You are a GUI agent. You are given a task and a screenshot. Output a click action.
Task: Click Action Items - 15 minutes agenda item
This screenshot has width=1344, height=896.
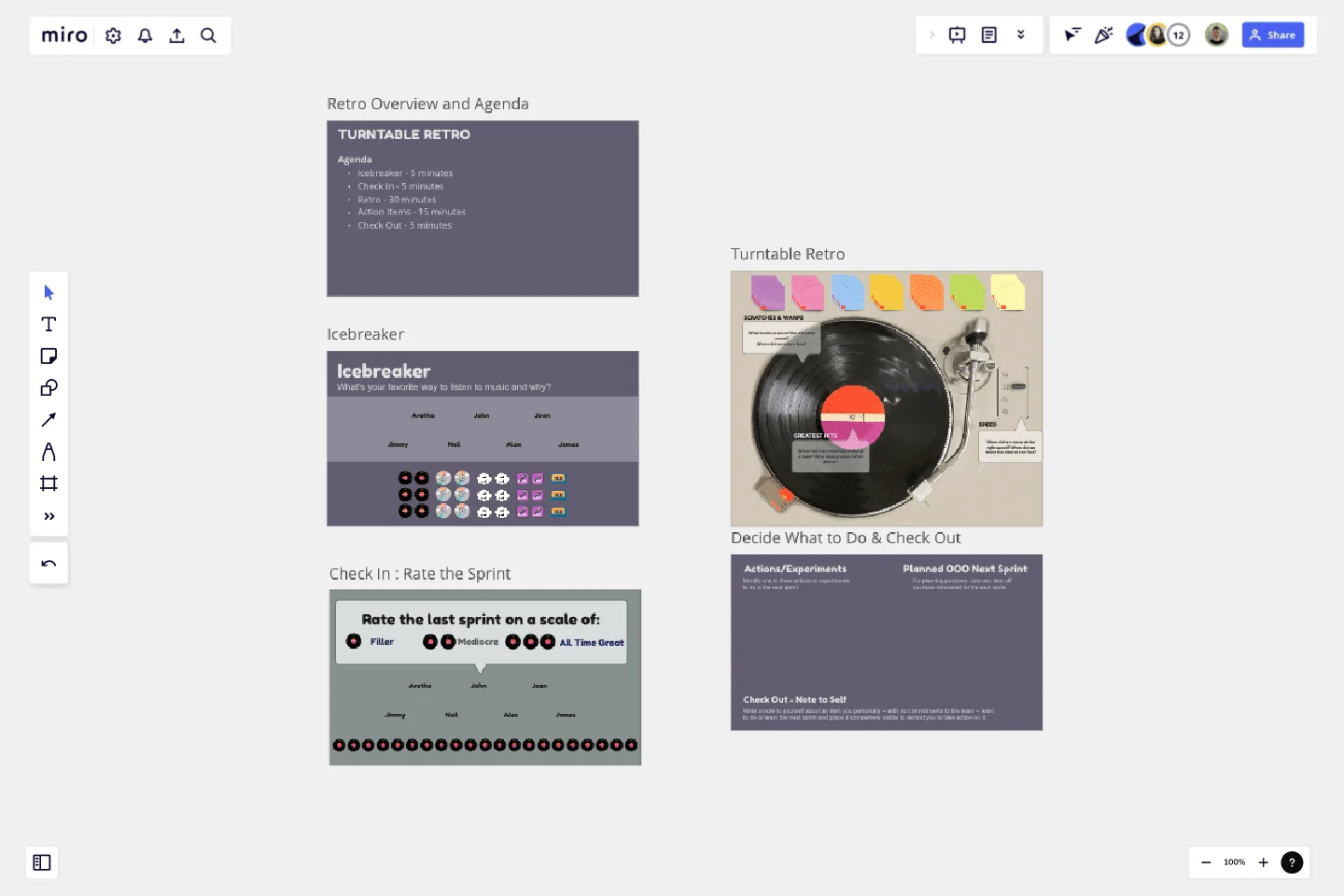coord(412,212)
